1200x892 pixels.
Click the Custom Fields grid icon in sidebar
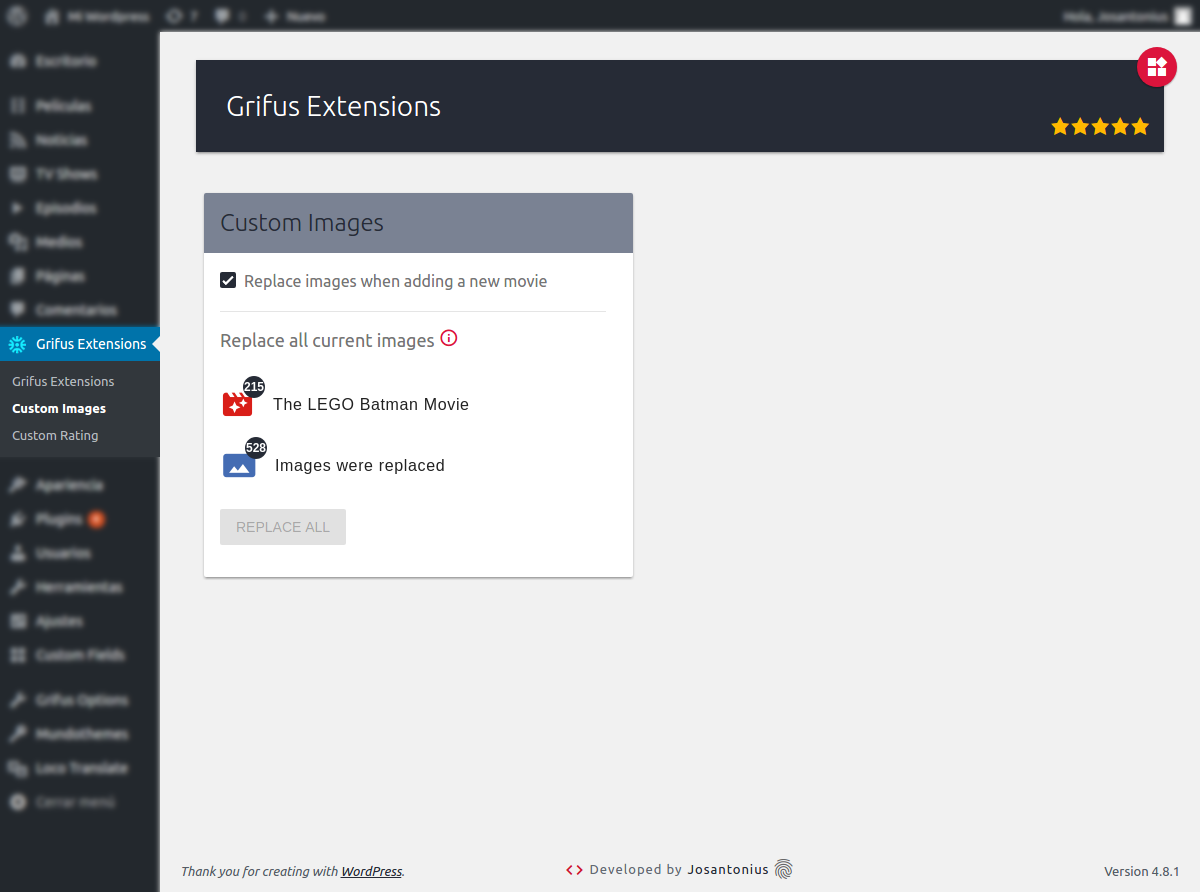[17, 655]
